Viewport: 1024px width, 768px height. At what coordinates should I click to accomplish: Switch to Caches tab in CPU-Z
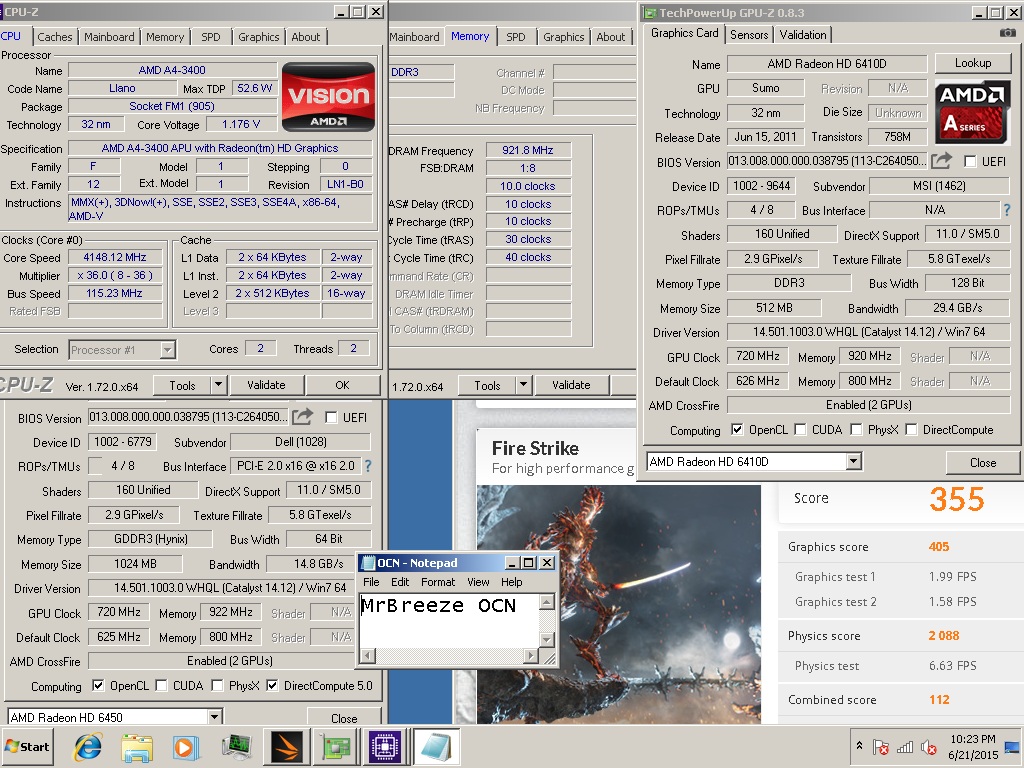pyautogui.click(x=55, y=37)
